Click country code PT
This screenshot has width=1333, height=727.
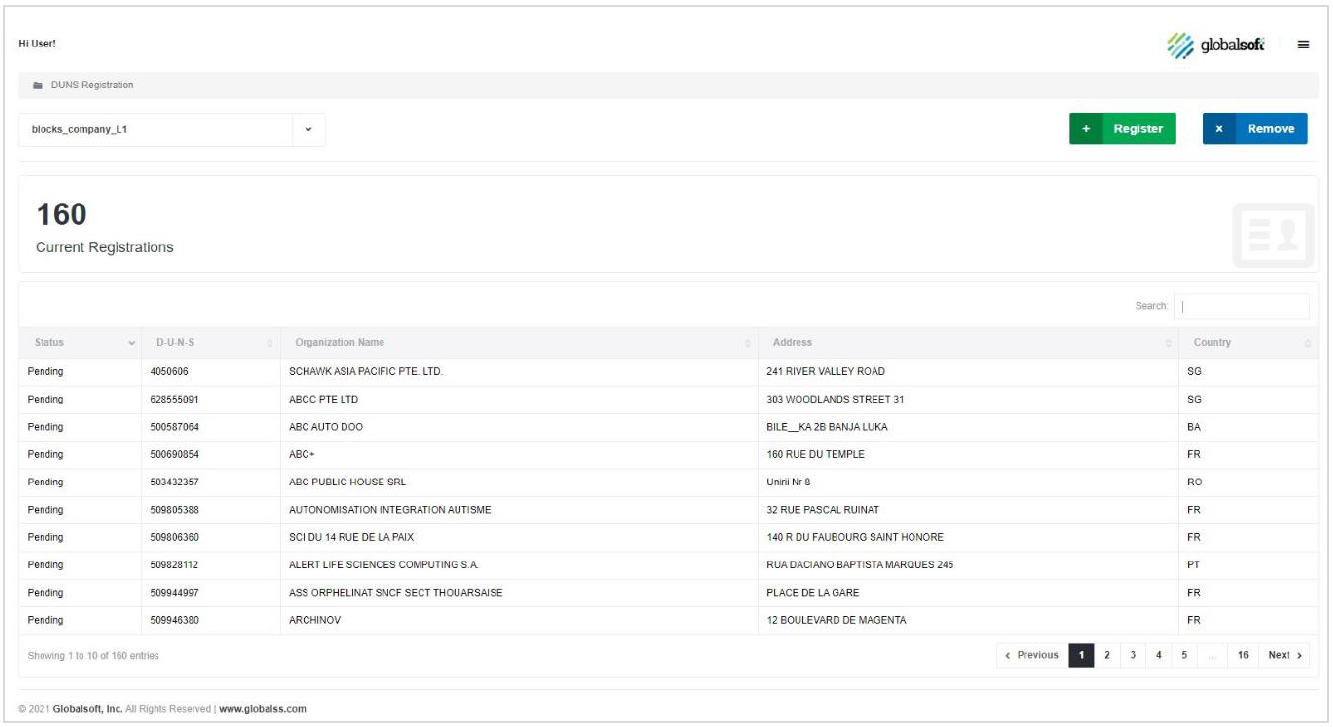[x=1193, y=565]
